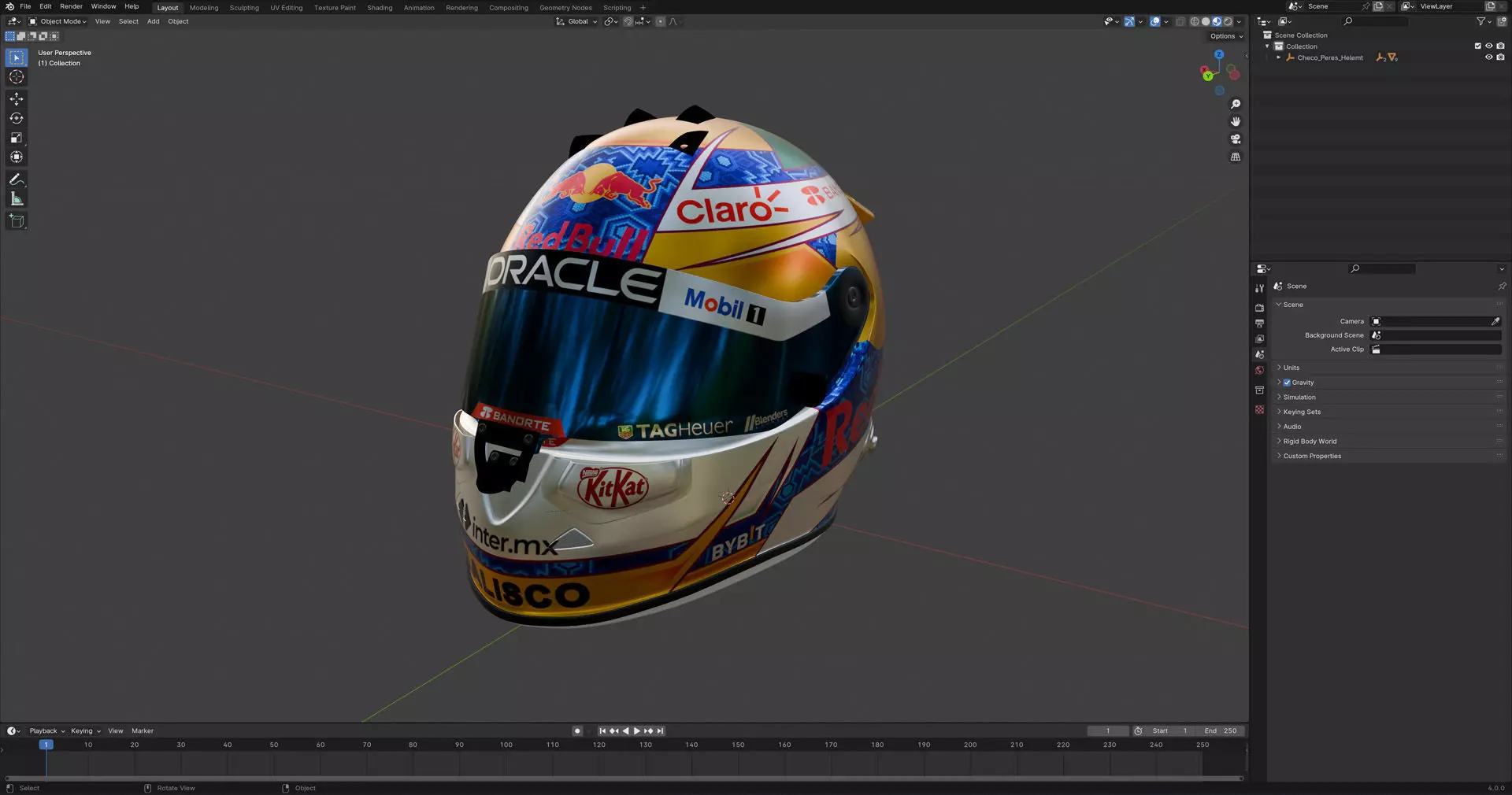This screenshot has height=795, width=1512.
Task: Click the Z axis on navigation gizmo
Action: (x=1219, y=54)
